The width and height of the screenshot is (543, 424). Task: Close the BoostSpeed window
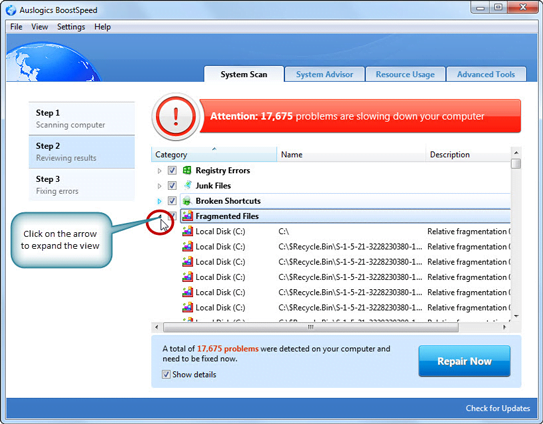click(523, 7)
